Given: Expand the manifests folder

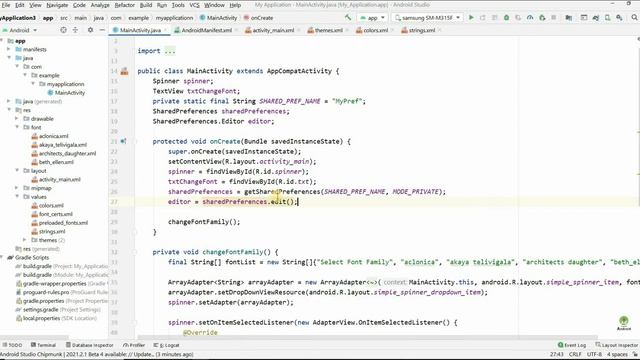Looking at the screenshot, I should tap(9, 49).
